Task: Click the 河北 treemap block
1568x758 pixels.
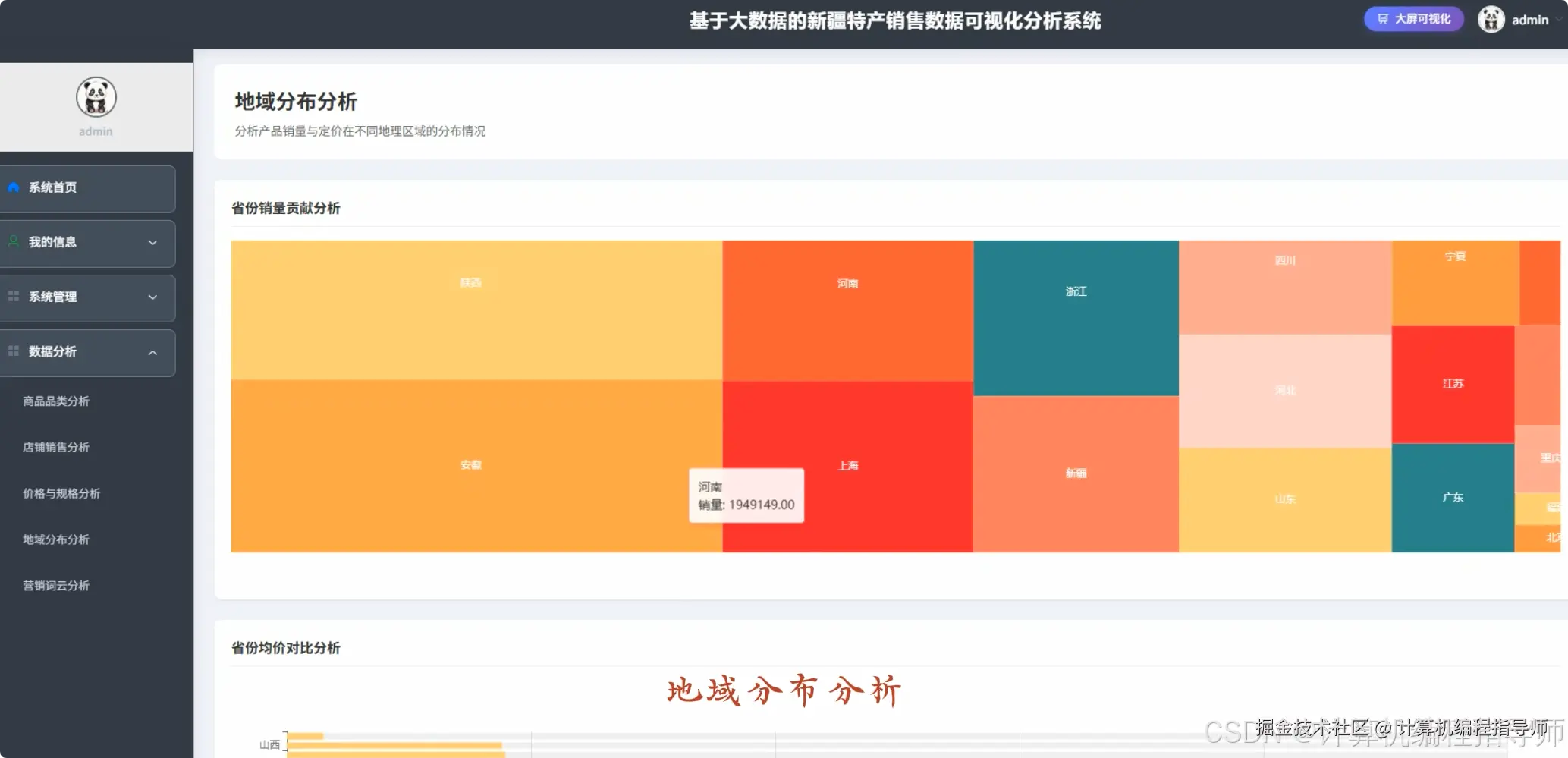Action: (x=1285, y=392)
